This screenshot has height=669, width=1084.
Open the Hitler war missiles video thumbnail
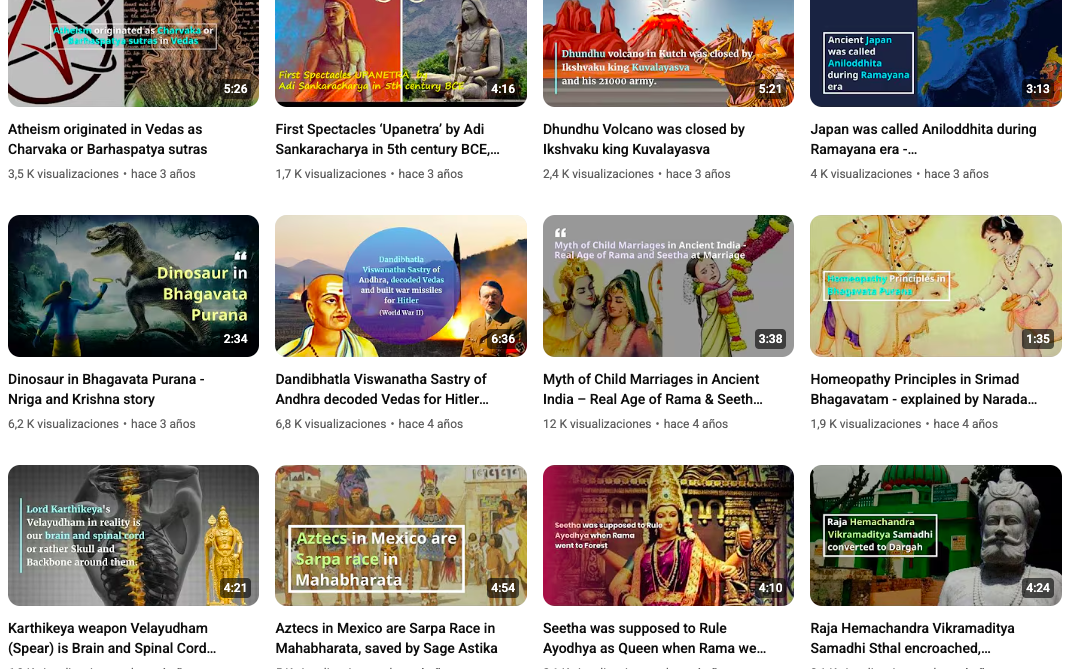(x=401, y=286)
